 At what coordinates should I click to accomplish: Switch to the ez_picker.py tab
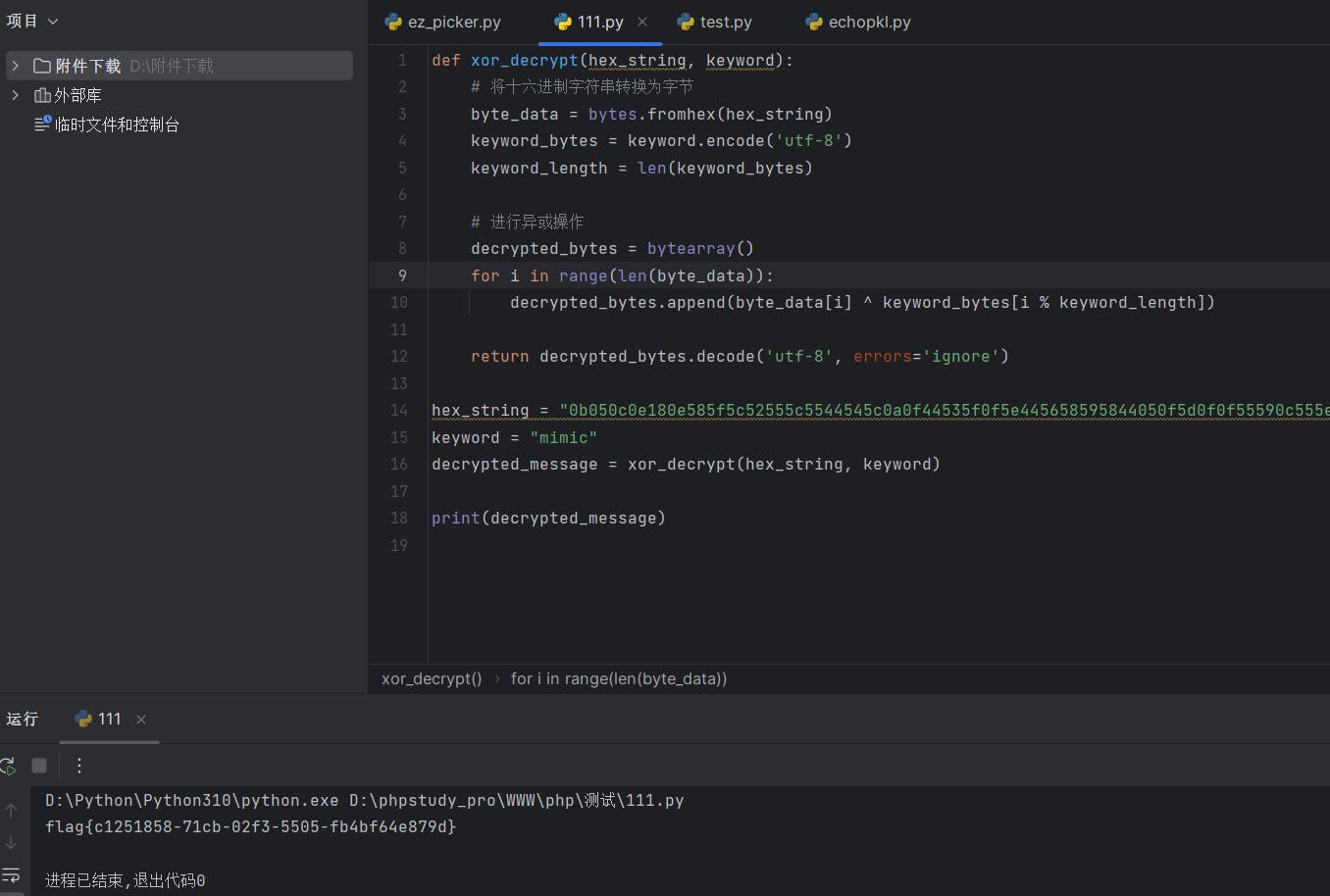(x=443, y=22)
